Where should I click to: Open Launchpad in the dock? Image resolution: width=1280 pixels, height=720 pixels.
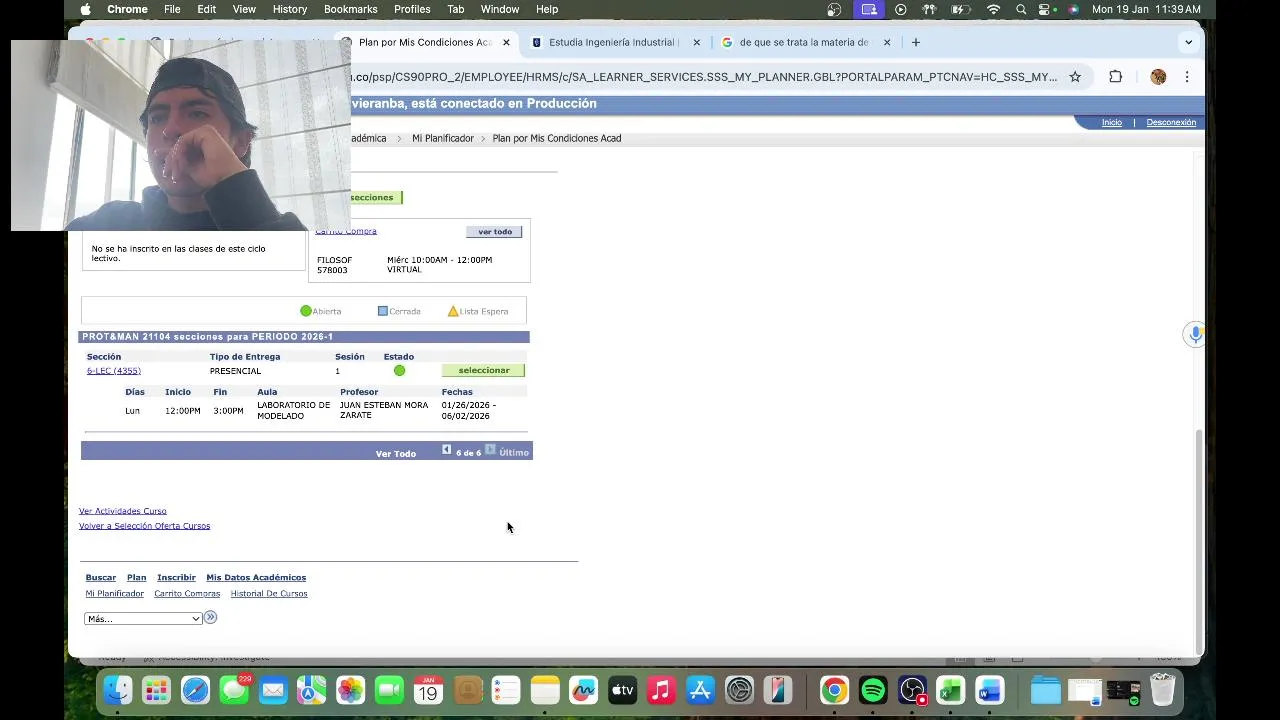point(156,690)
